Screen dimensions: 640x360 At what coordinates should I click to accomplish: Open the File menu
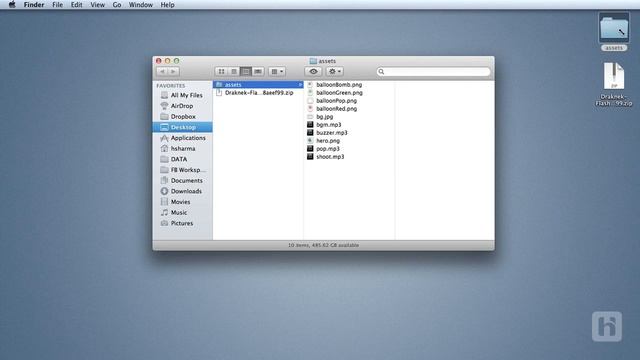click(58, 4)
